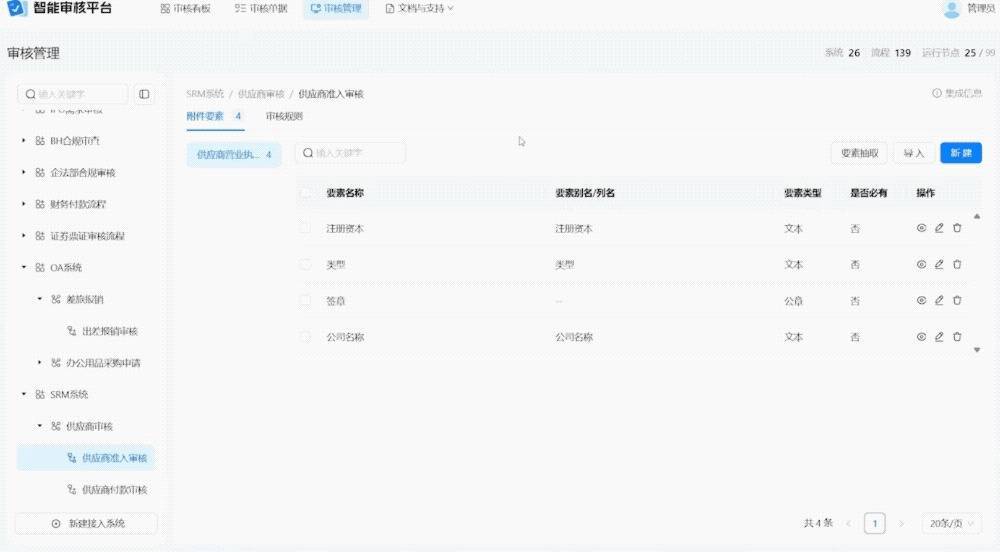The height and width of the screenshot is (552, 1000).
Task: Check the 签章 row checkbox
Action: [x=305, y=300]
